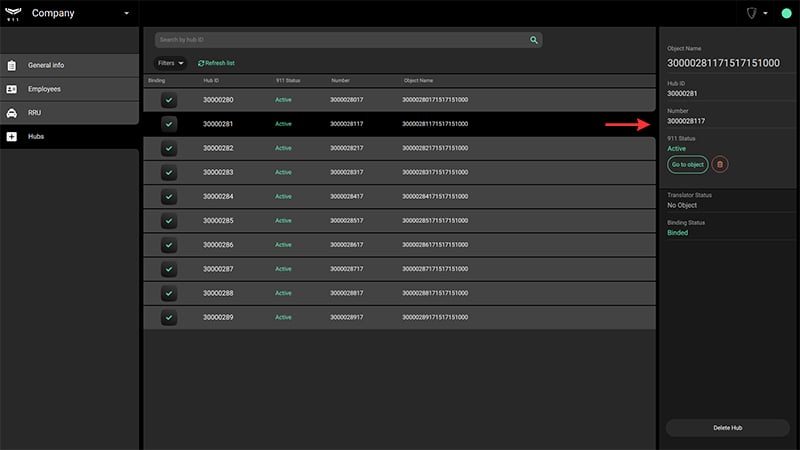Screen dimensions: 800x450
Task: Click No Object translator status text
Action: point(682,205)
